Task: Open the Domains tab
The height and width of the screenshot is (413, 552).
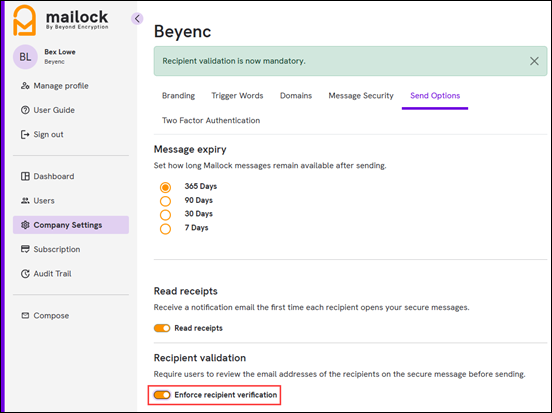Action: 296,95
